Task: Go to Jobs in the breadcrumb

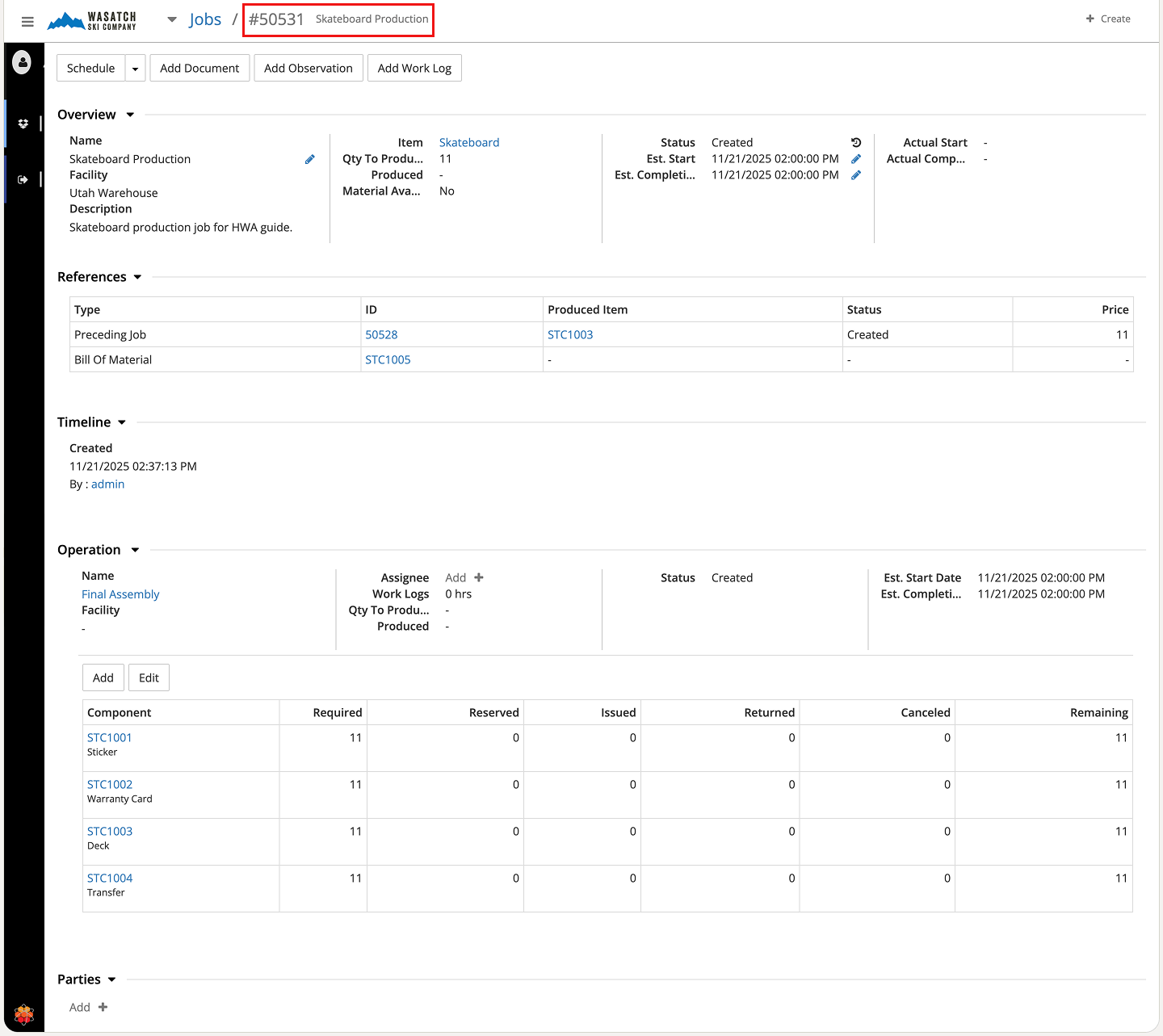Action: click(x=205, y=19)
